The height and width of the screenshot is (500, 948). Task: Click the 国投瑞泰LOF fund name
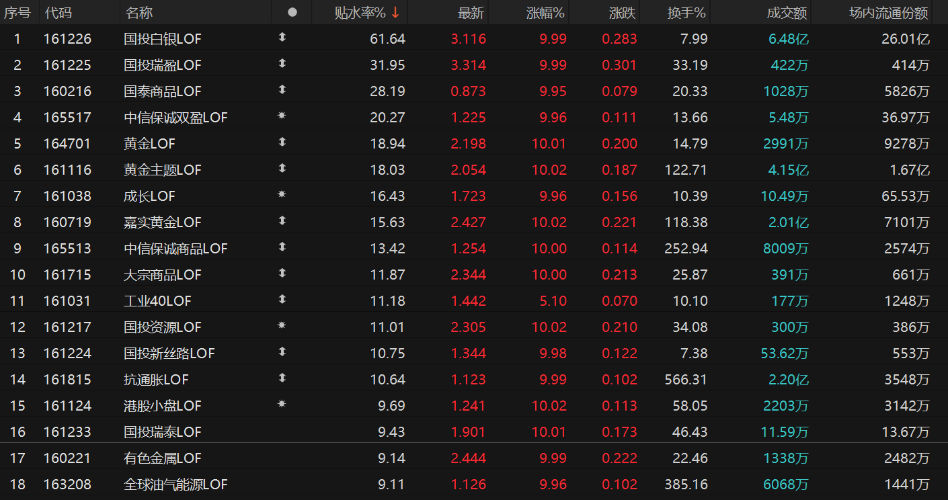[162, 432]
